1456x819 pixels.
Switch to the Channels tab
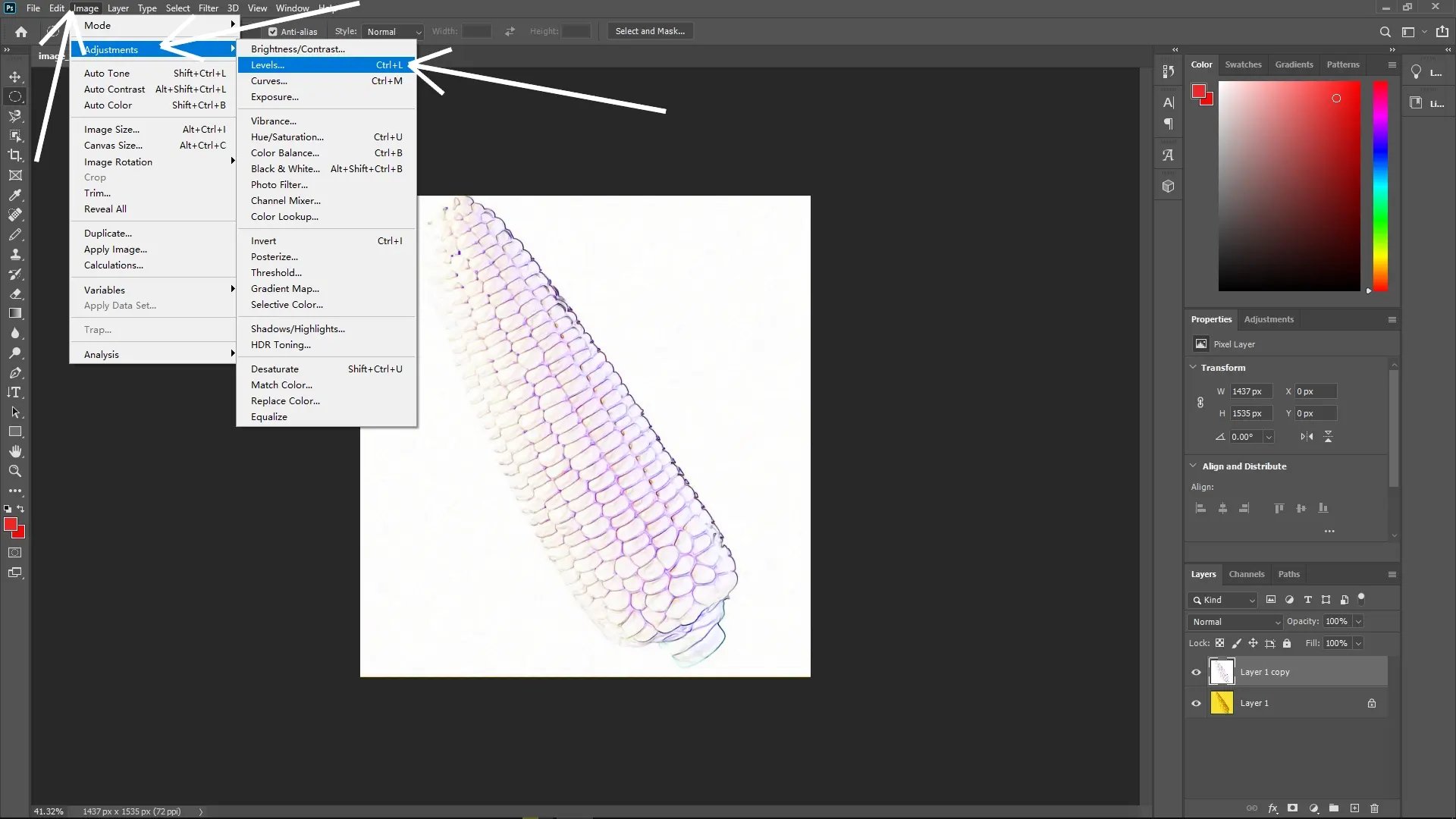point(1247,574)
